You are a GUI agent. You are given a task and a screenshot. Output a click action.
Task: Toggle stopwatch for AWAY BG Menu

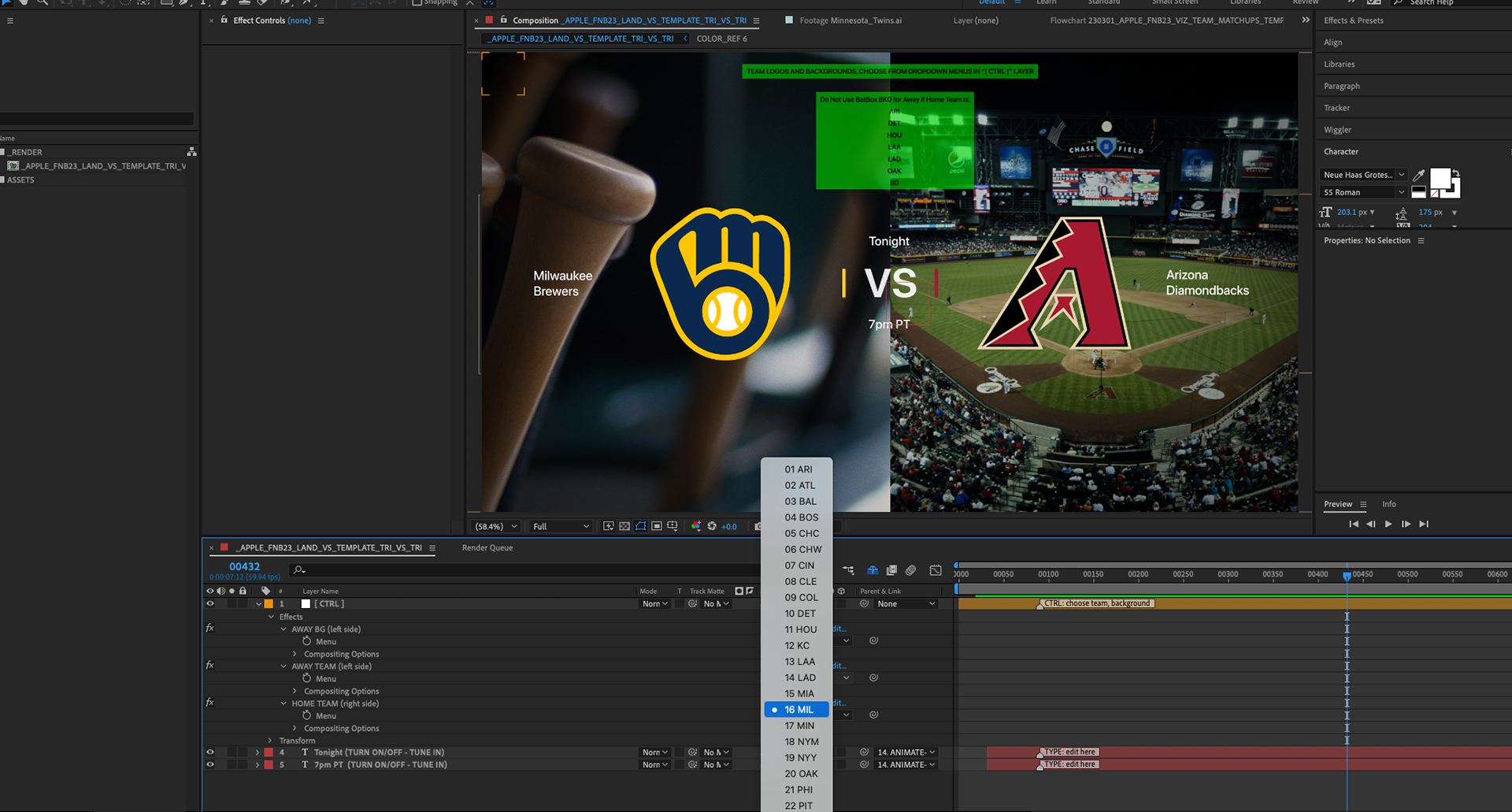tap(307, 641)
